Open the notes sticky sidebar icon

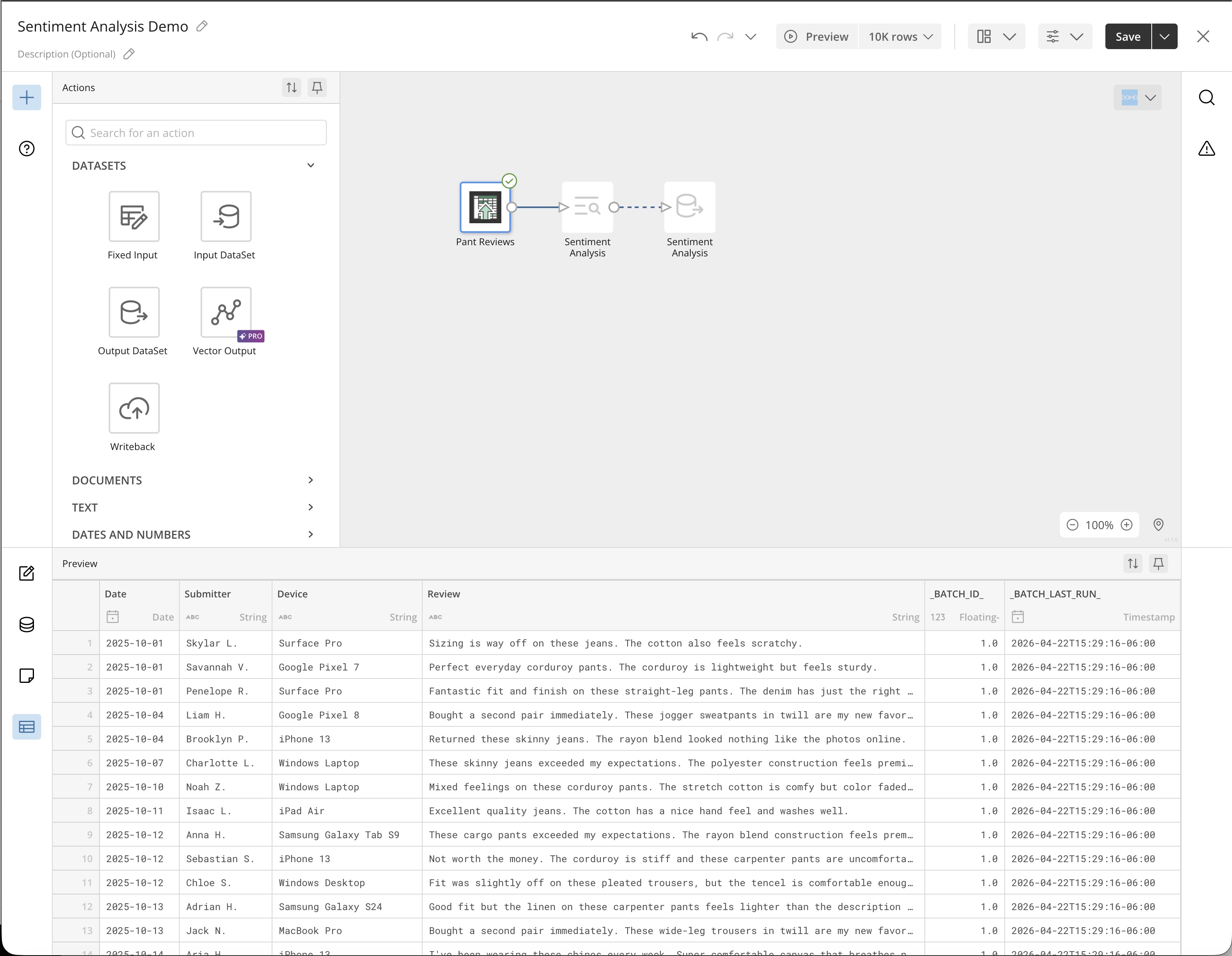26,676
